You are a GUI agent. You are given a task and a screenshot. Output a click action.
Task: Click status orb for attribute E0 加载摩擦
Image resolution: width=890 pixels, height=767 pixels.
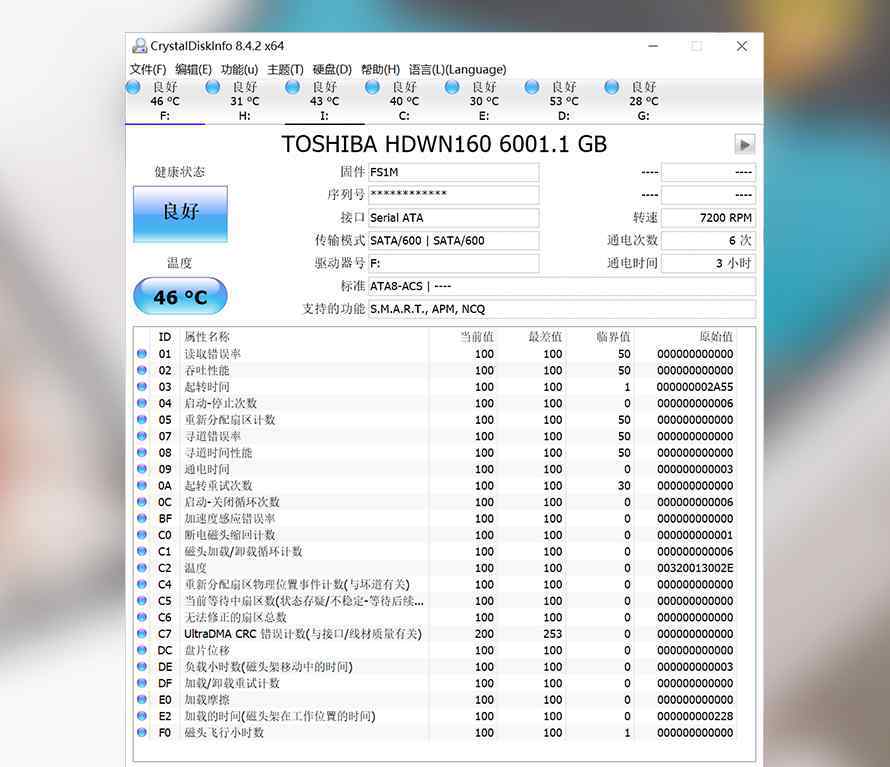142,699
